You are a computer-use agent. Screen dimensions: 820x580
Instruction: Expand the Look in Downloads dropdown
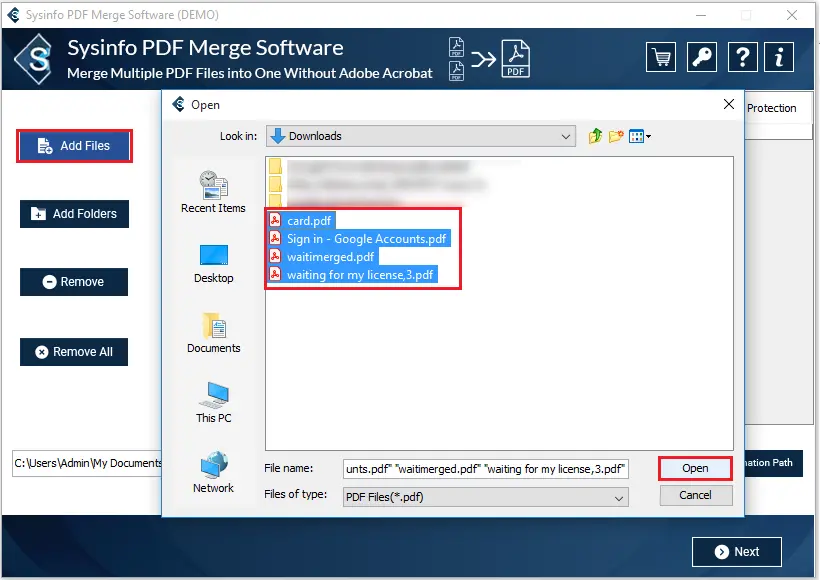coord(565,137)
